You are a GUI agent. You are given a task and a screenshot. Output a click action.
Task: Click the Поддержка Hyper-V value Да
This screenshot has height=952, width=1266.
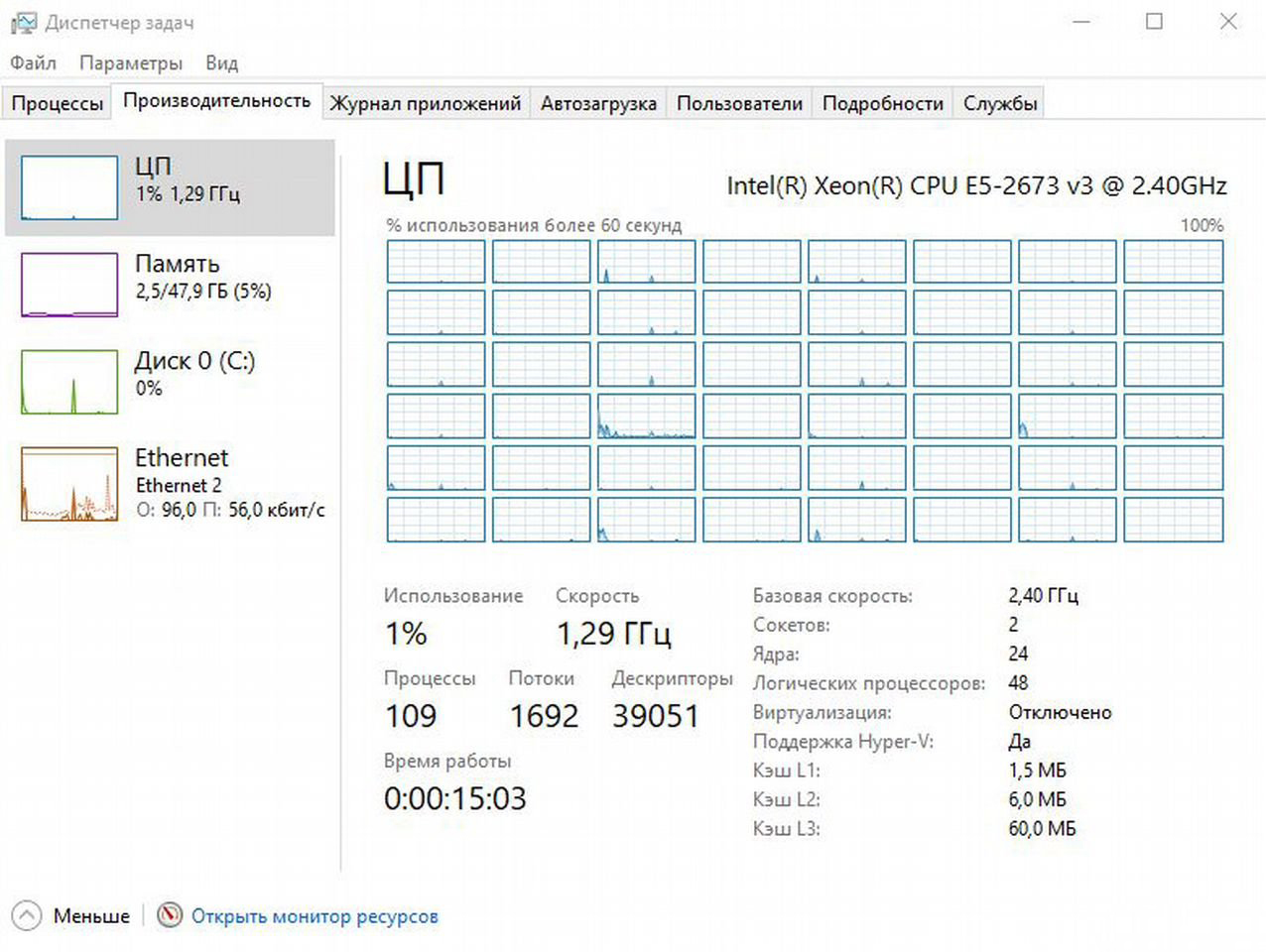coord(1020,742)
